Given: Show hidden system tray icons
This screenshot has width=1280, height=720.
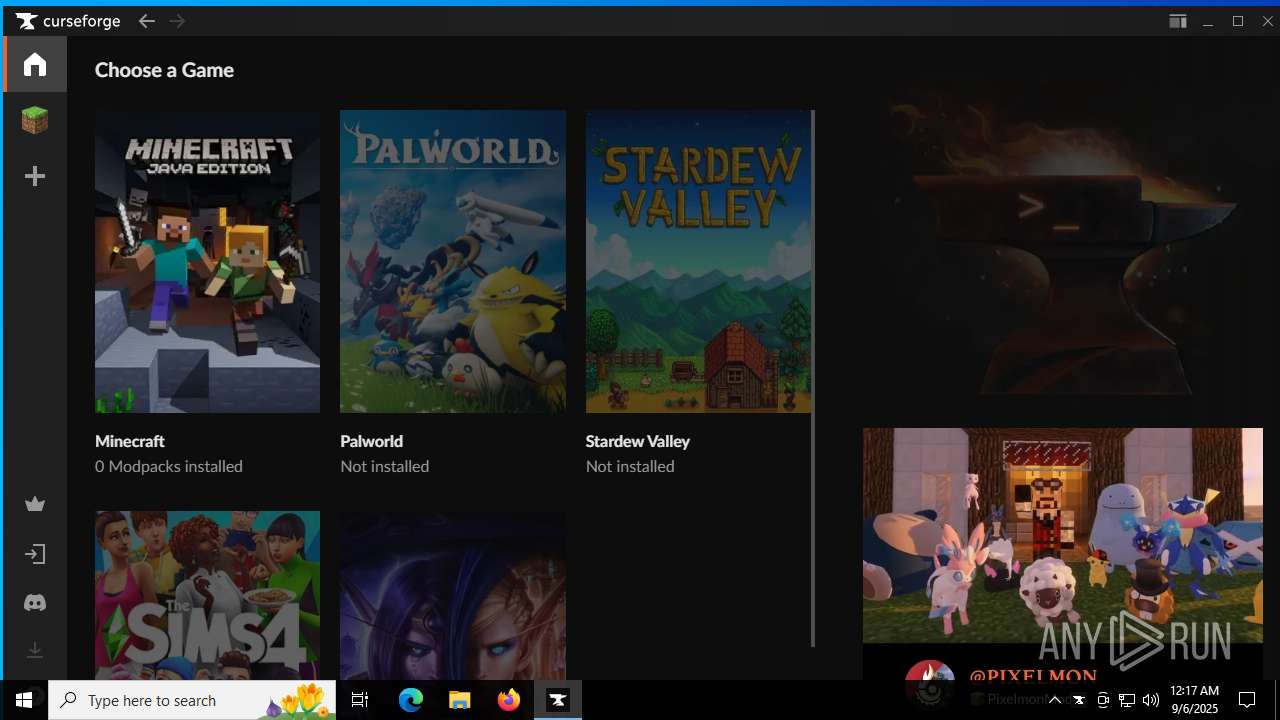Looking at the screenshot, I should point(1054,700).
